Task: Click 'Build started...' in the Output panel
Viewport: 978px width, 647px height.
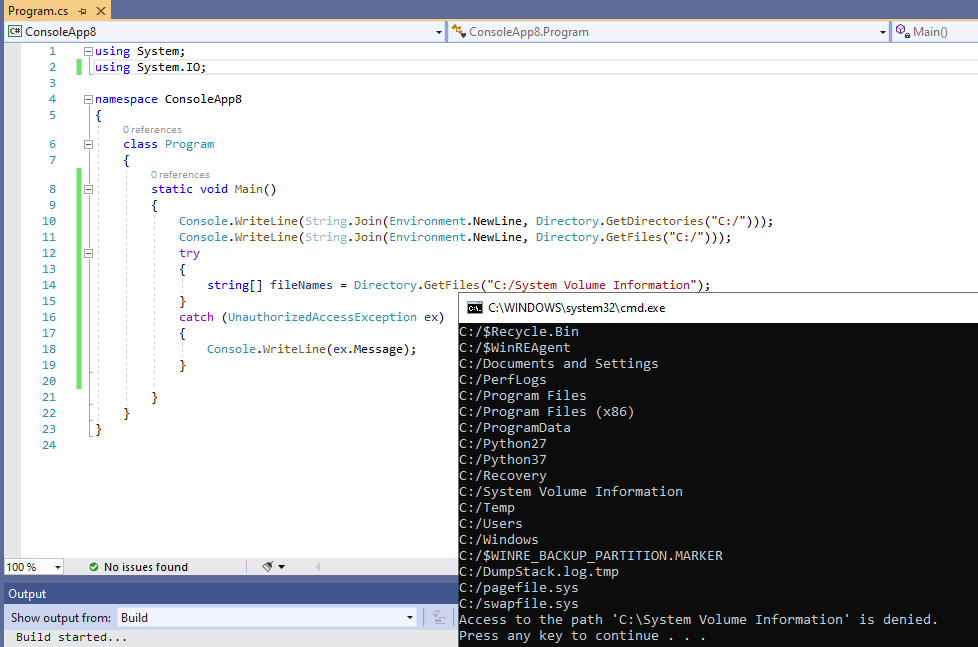Action: click(x=71, y=637)
